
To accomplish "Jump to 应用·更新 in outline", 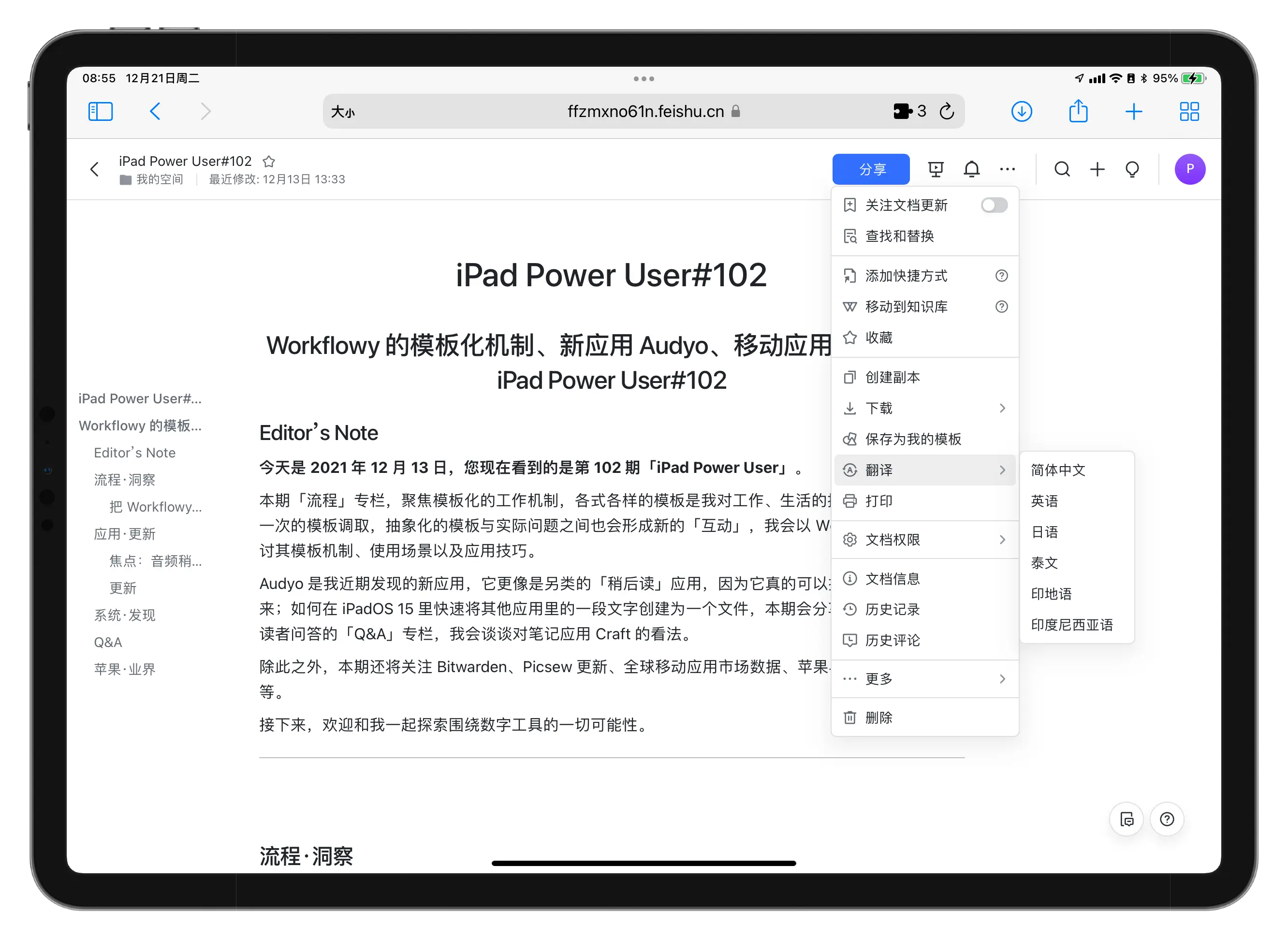I will pos(125,534).
